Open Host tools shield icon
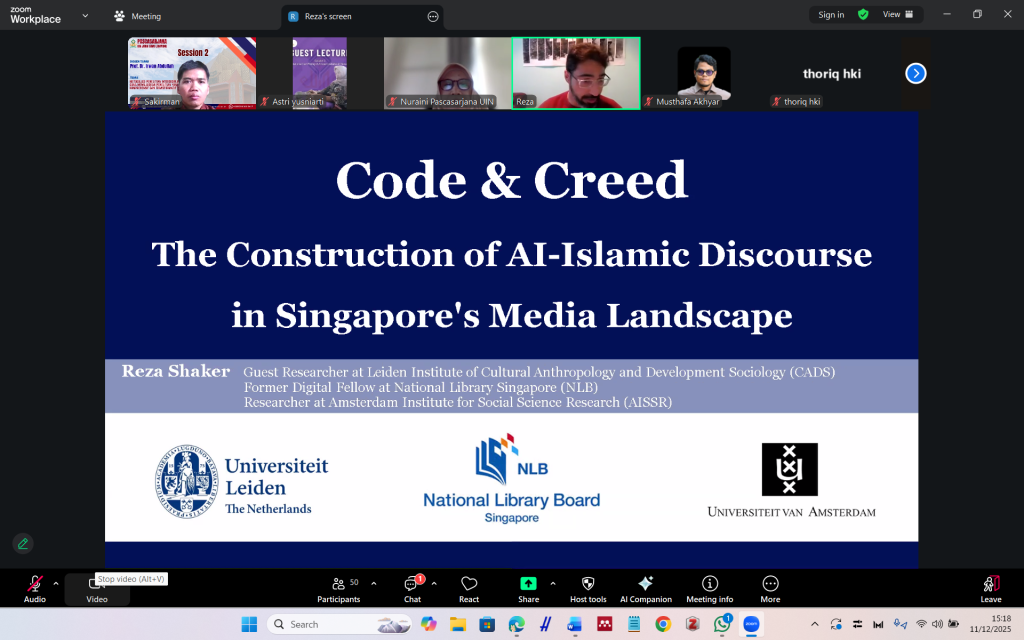1024x640 pixels. 588,589
